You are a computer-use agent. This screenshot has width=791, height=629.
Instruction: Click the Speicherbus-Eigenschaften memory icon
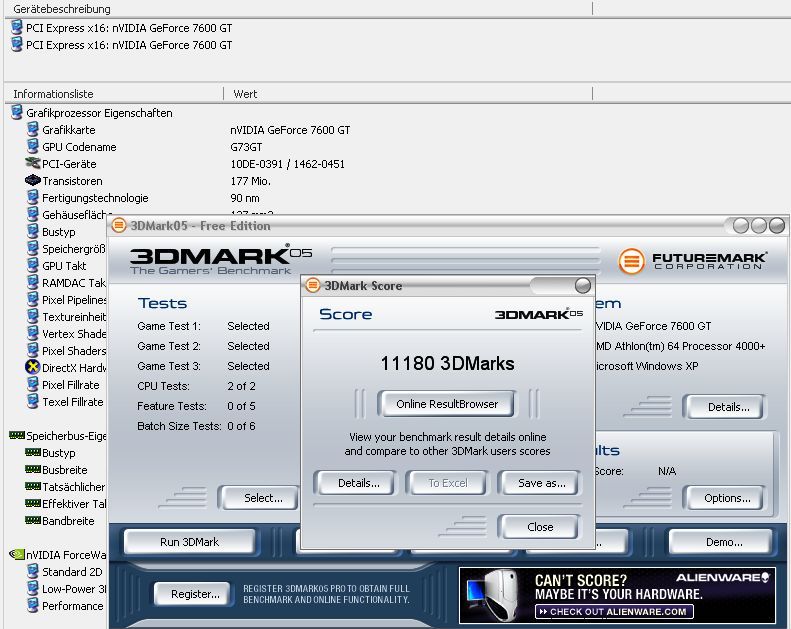17,435
